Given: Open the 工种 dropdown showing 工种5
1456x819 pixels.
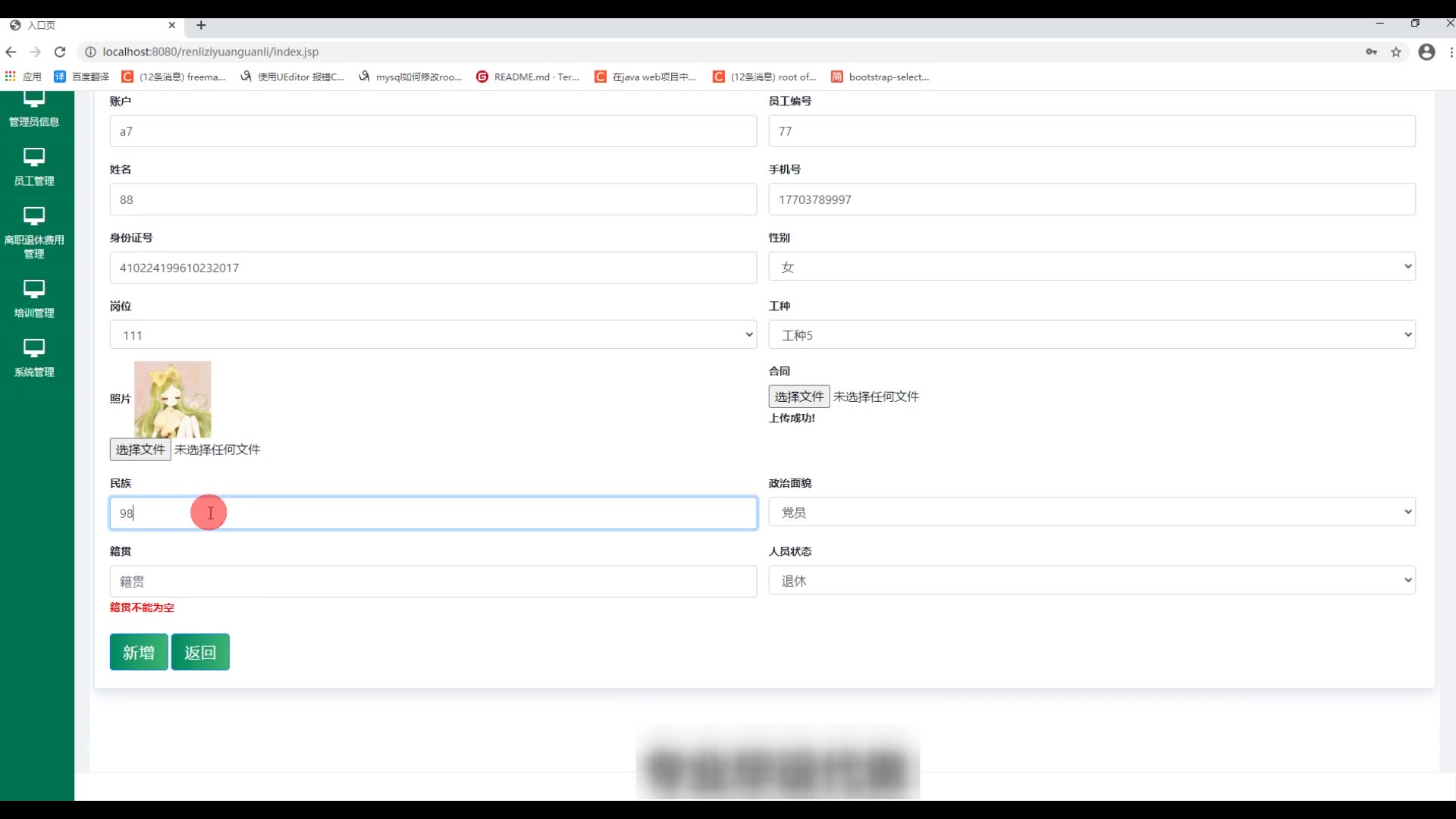Looking at the screenshot, I should tap(1091, 335).
